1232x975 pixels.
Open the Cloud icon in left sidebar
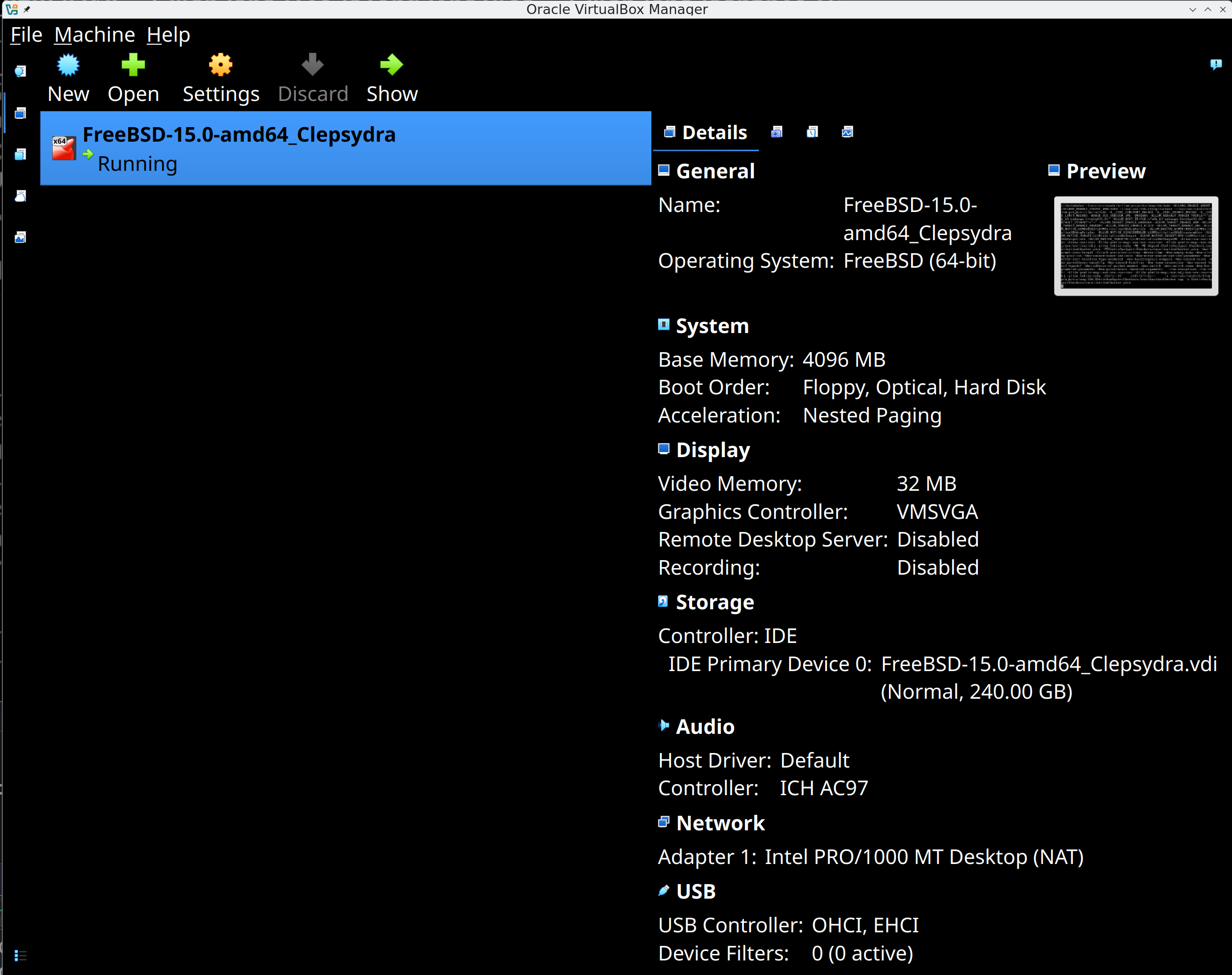tap(21, 196)
